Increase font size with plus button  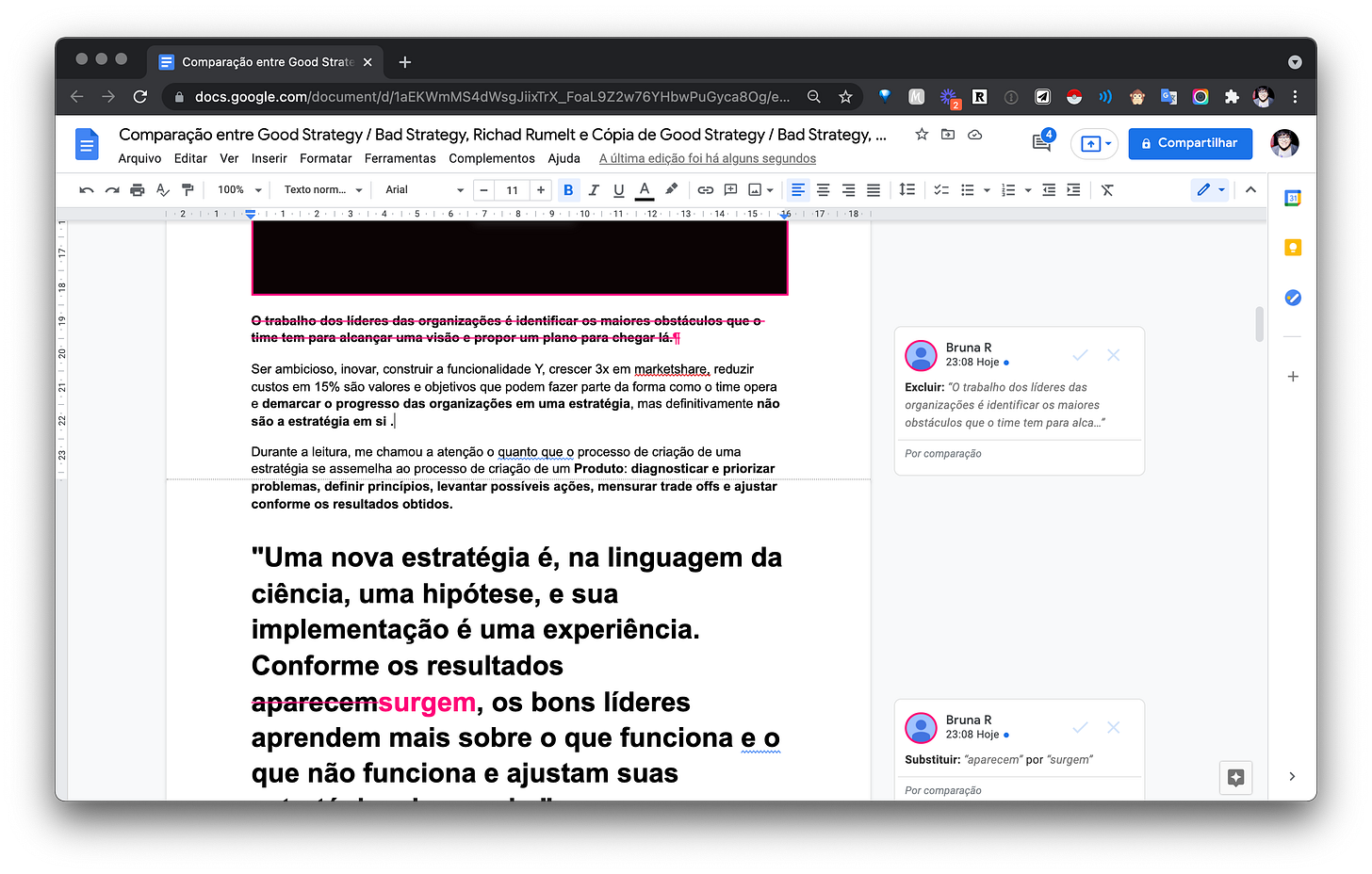point(541,190)
